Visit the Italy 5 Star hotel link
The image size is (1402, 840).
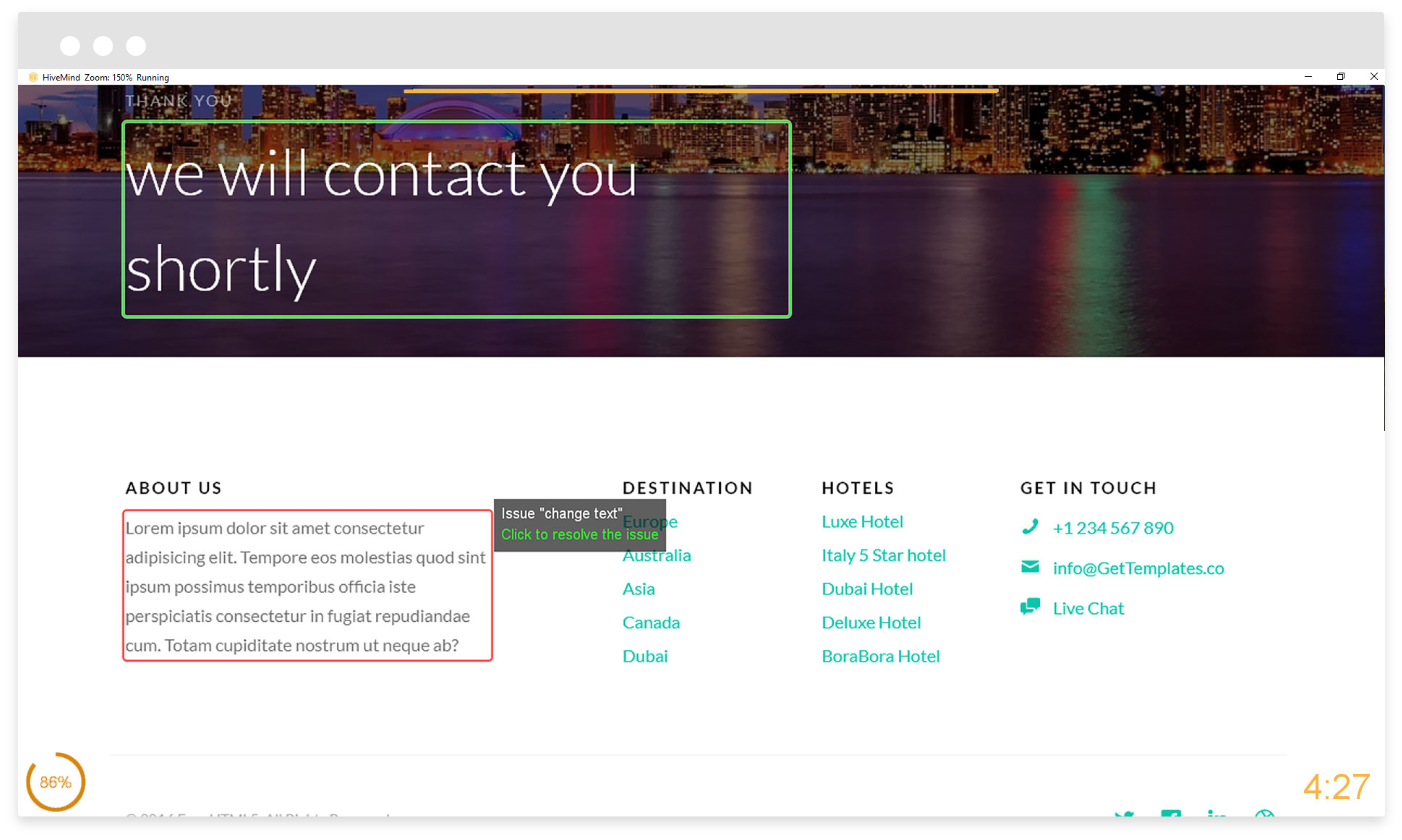883,555
